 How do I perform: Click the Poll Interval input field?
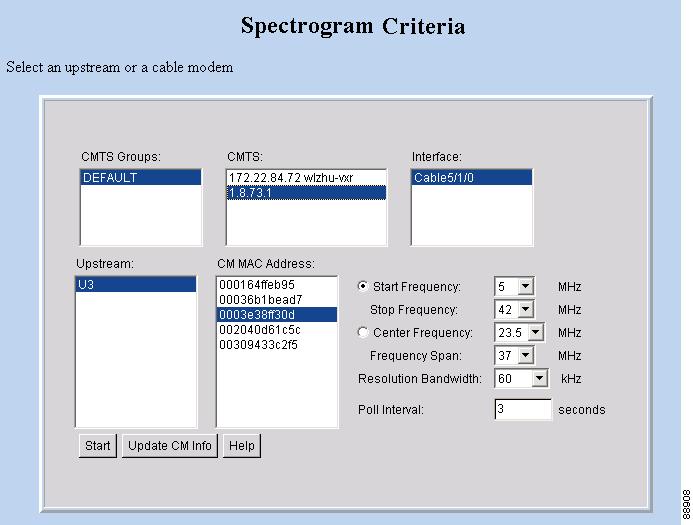click(x=523, y=409)
